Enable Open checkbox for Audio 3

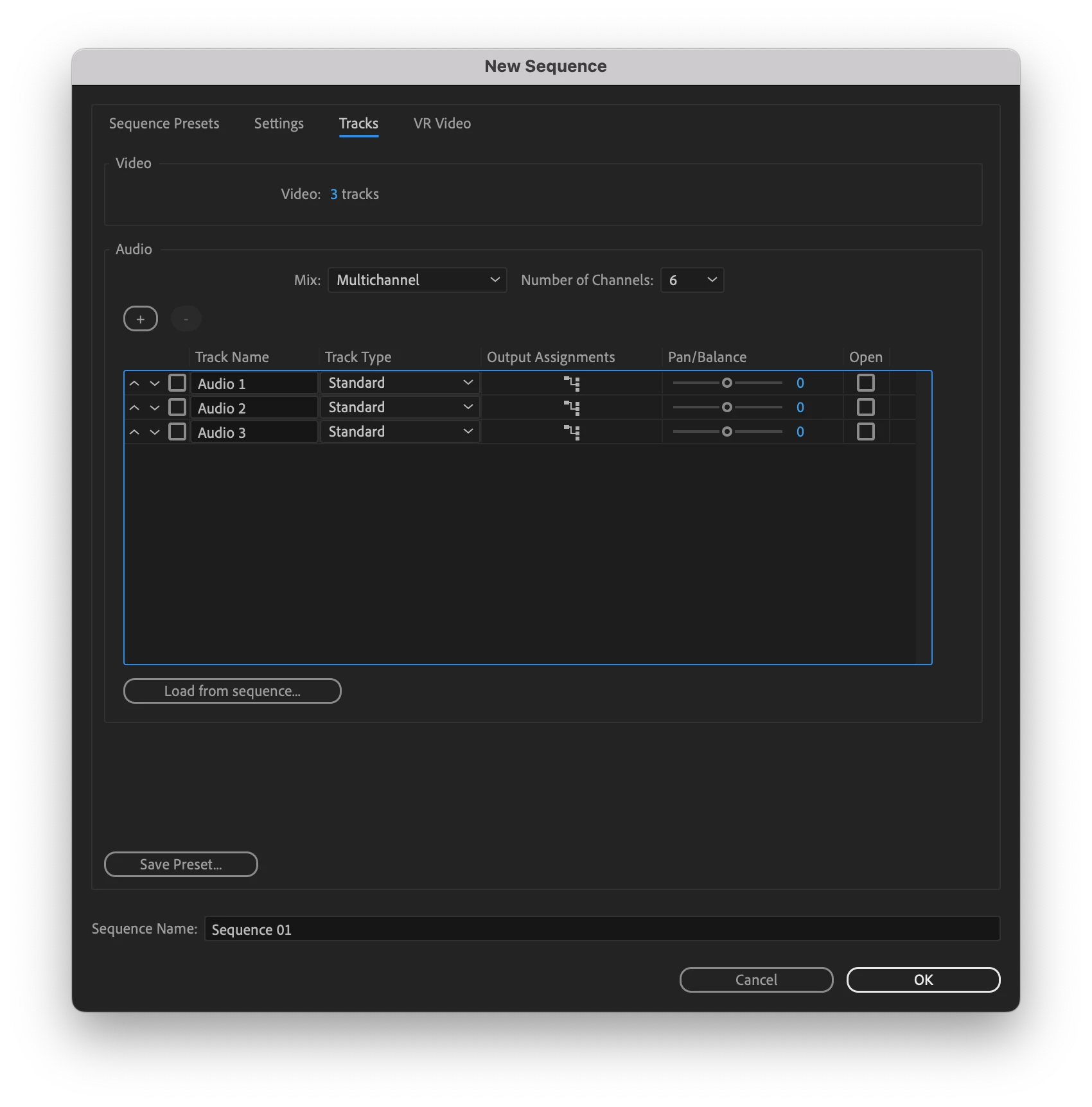(866, 431)
